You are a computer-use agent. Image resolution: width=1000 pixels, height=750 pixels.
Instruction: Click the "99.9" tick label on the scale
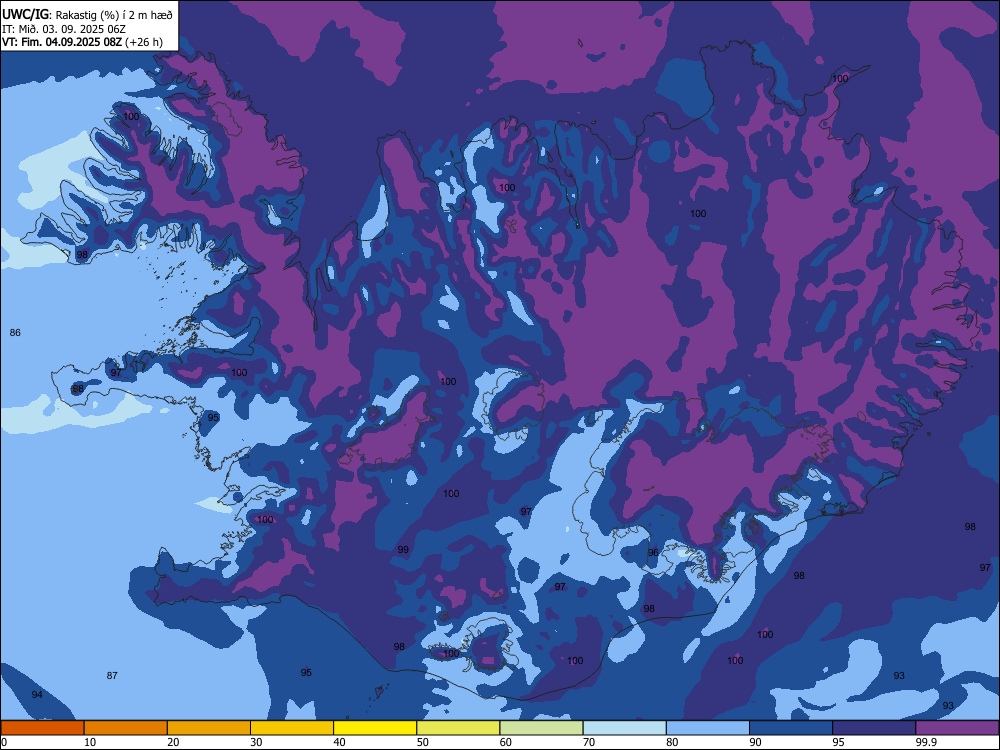[925, 742]
